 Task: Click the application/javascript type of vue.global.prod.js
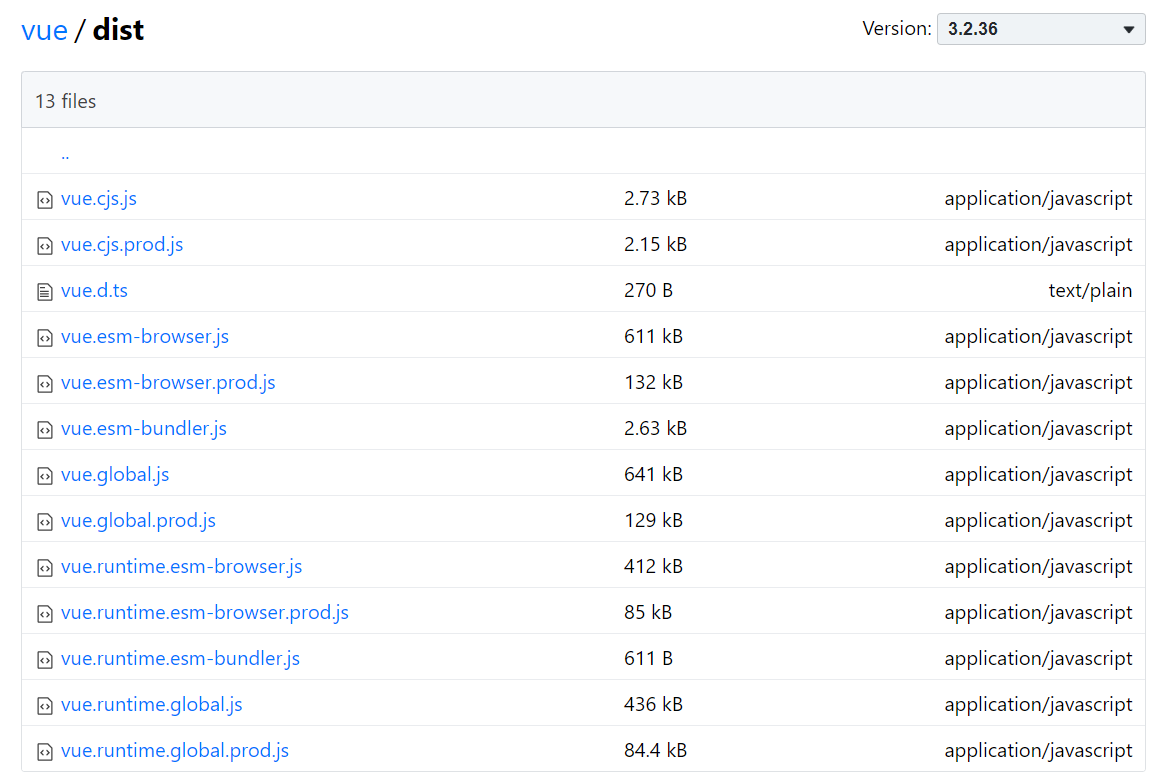pyautogui.click(x=1038, y=521)
